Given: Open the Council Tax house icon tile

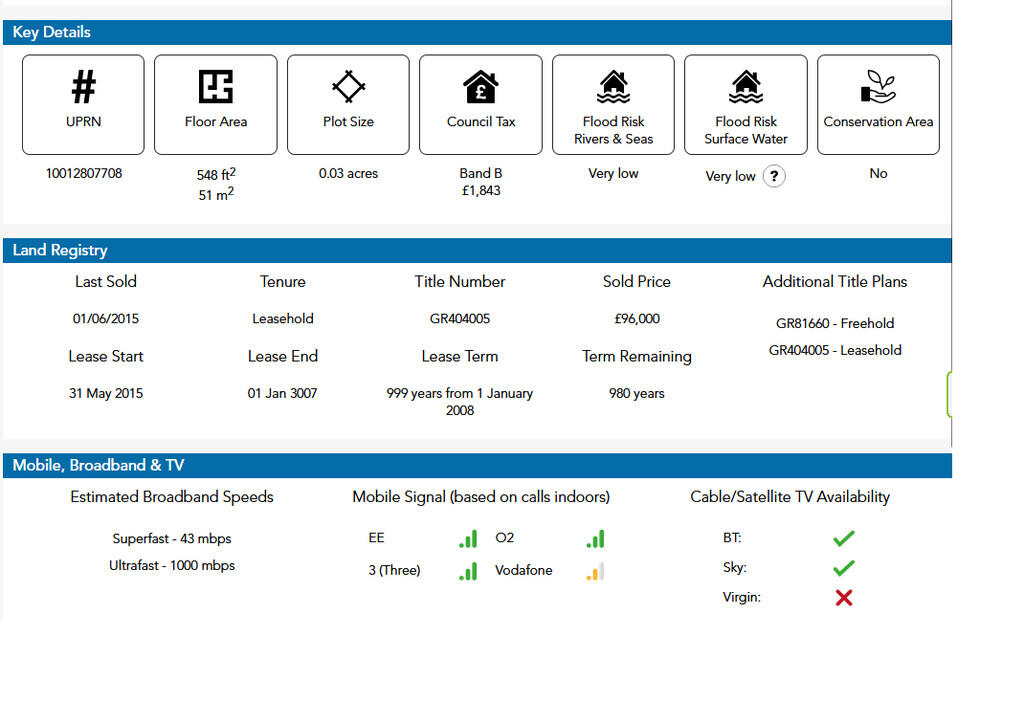Looking at the screenshot, I should tap(481, 105).
